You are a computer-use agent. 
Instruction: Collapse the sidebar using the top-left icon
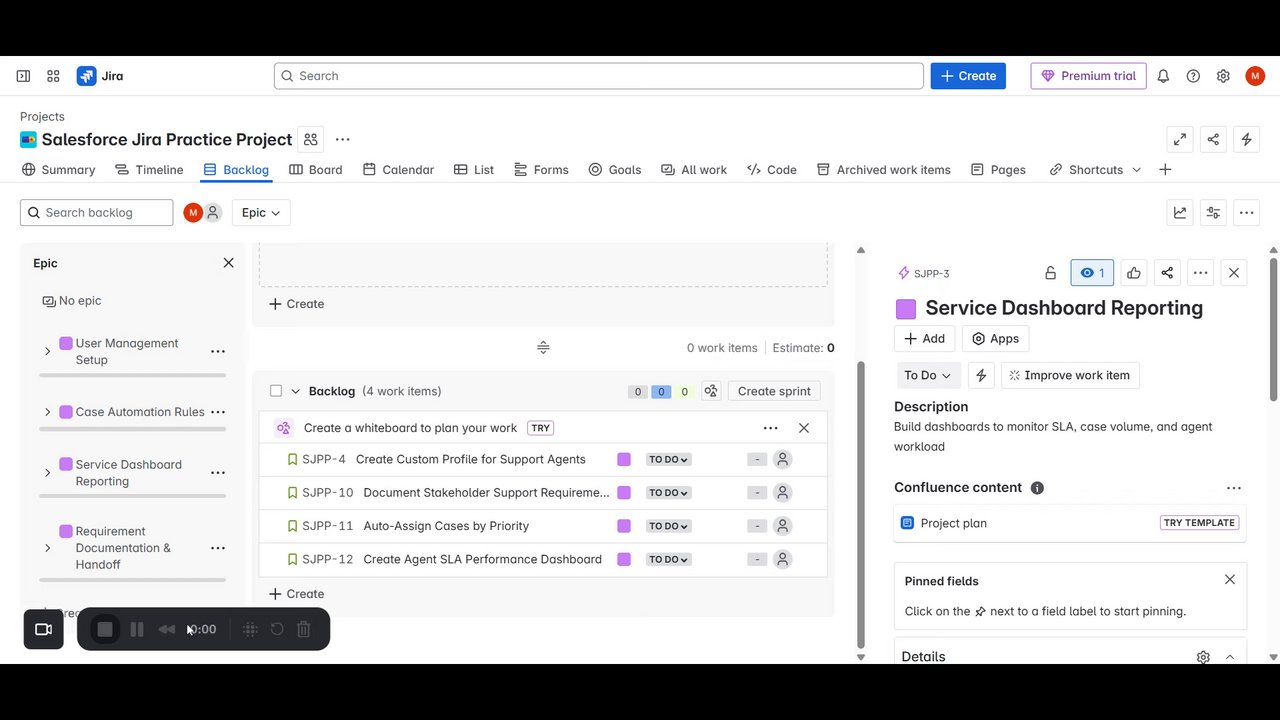(23, 76)
